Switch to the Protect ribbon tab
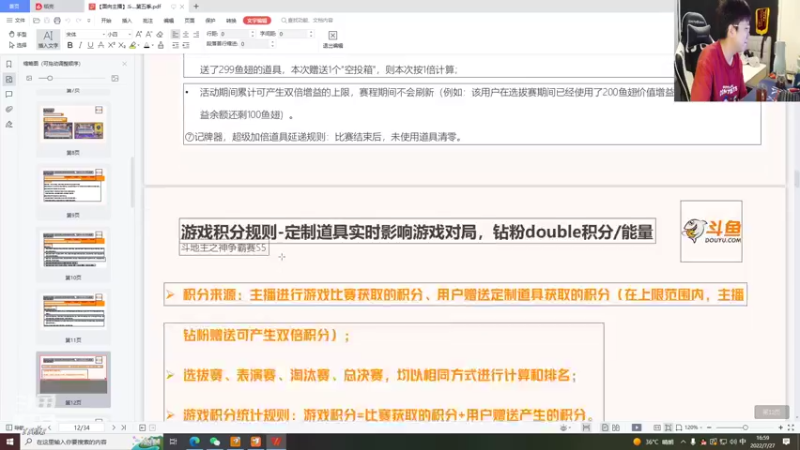The width and height of the screenshot is (800, 450). click(210, 20)
